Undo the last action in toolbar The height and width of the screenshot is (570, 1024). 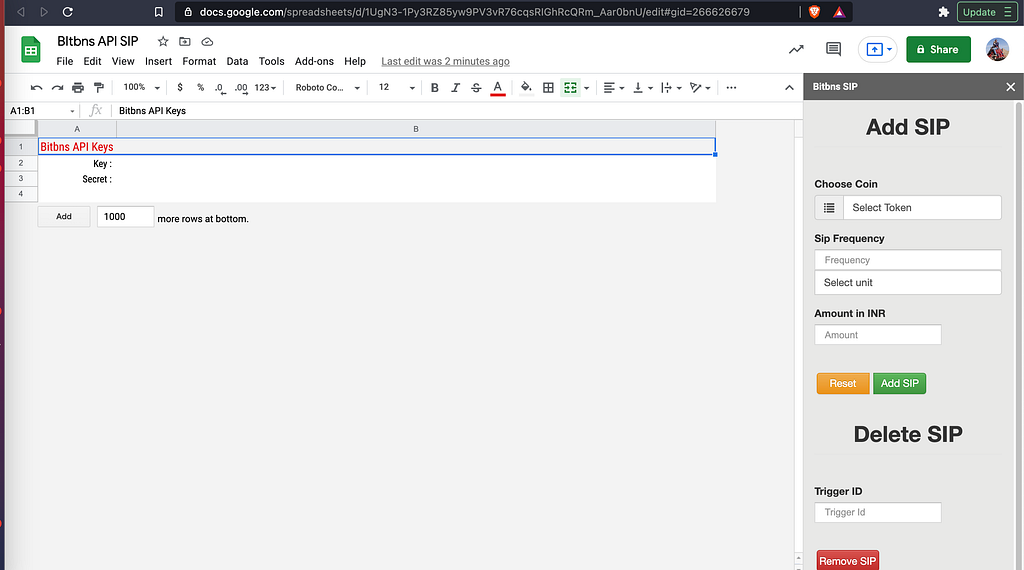(x=37, y=87)
